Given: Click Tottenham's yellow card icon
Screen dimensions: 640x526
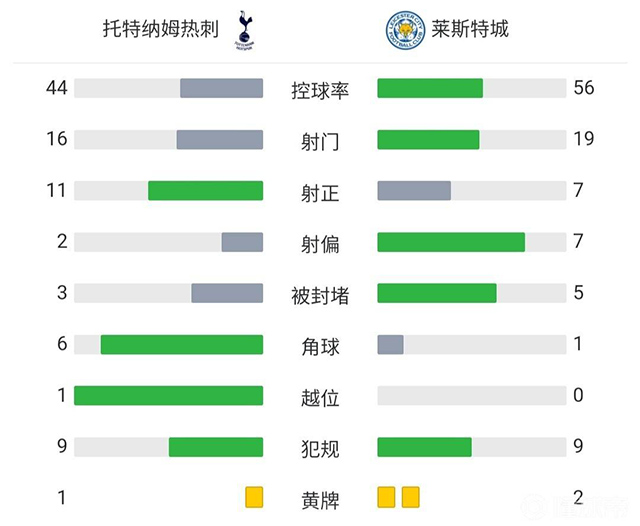Looking at the screenshot, I should coord(254,497).
